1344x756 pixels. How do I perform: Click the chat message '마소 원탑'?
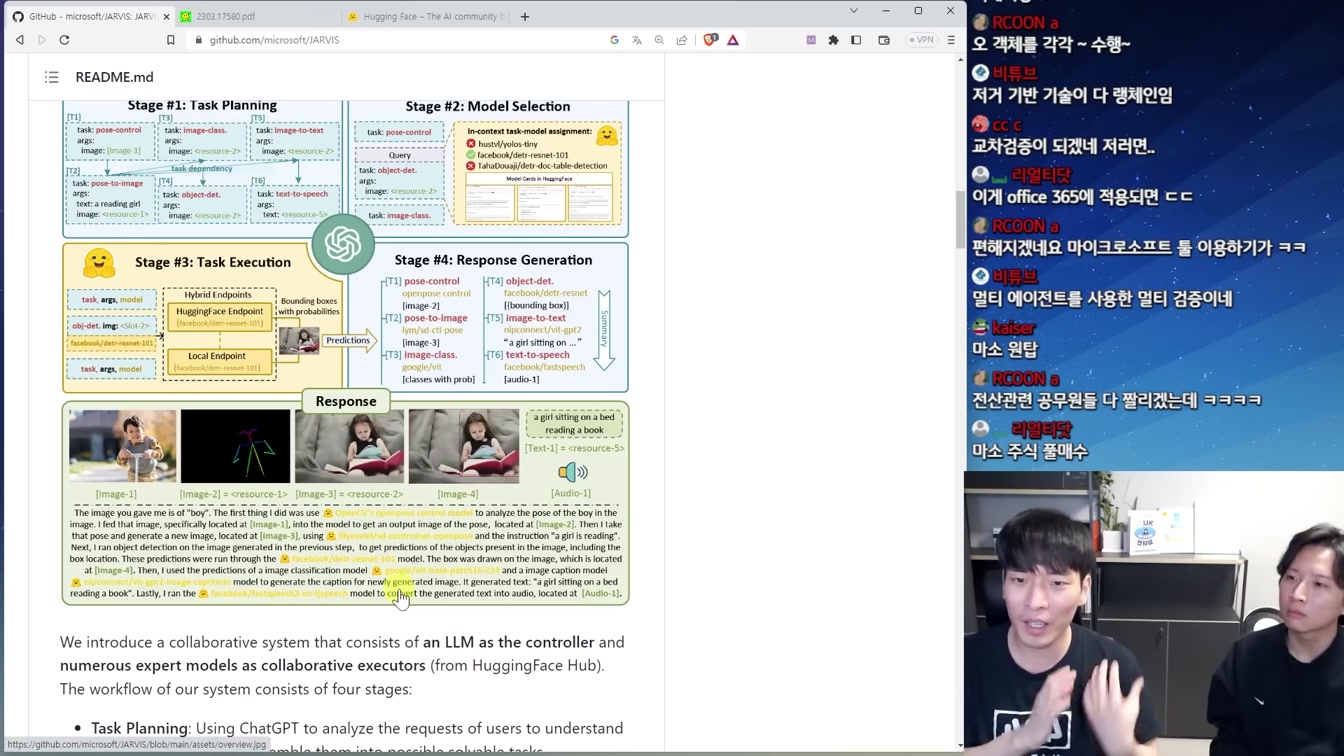coord(1005,349)
